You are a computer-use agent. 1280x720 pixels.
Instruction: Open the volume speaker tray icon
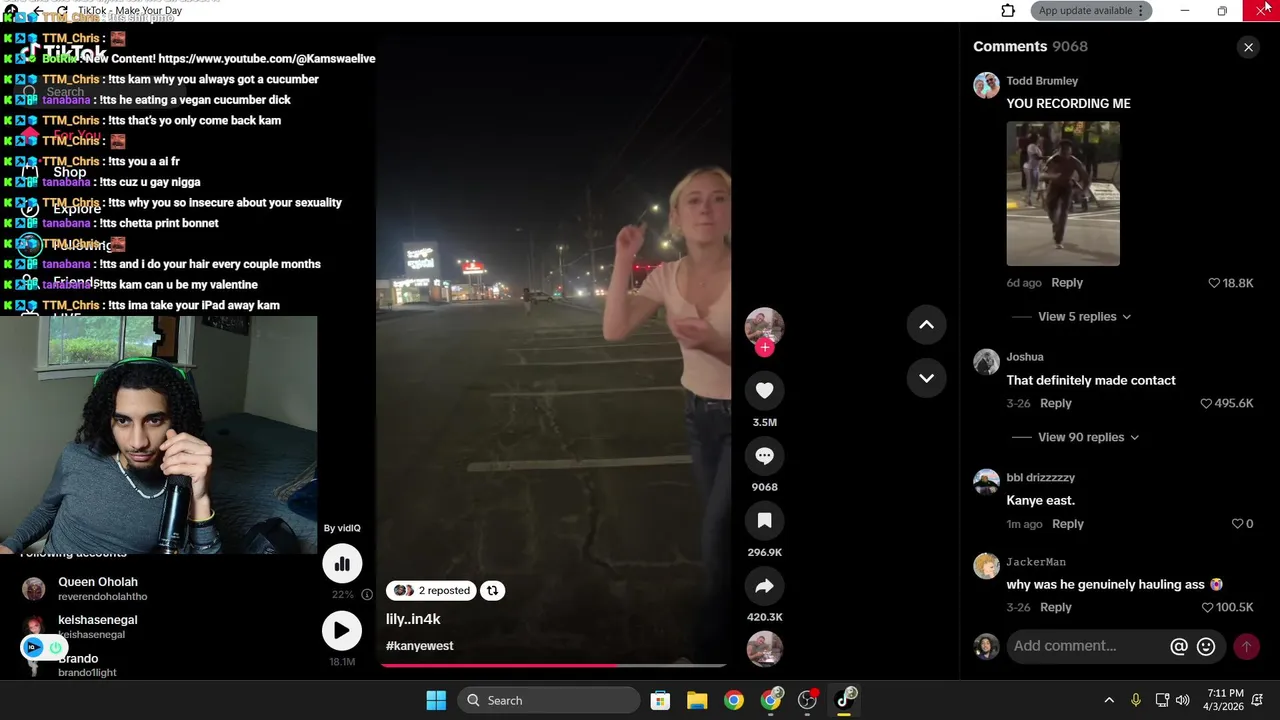(x=1182, y=700)
